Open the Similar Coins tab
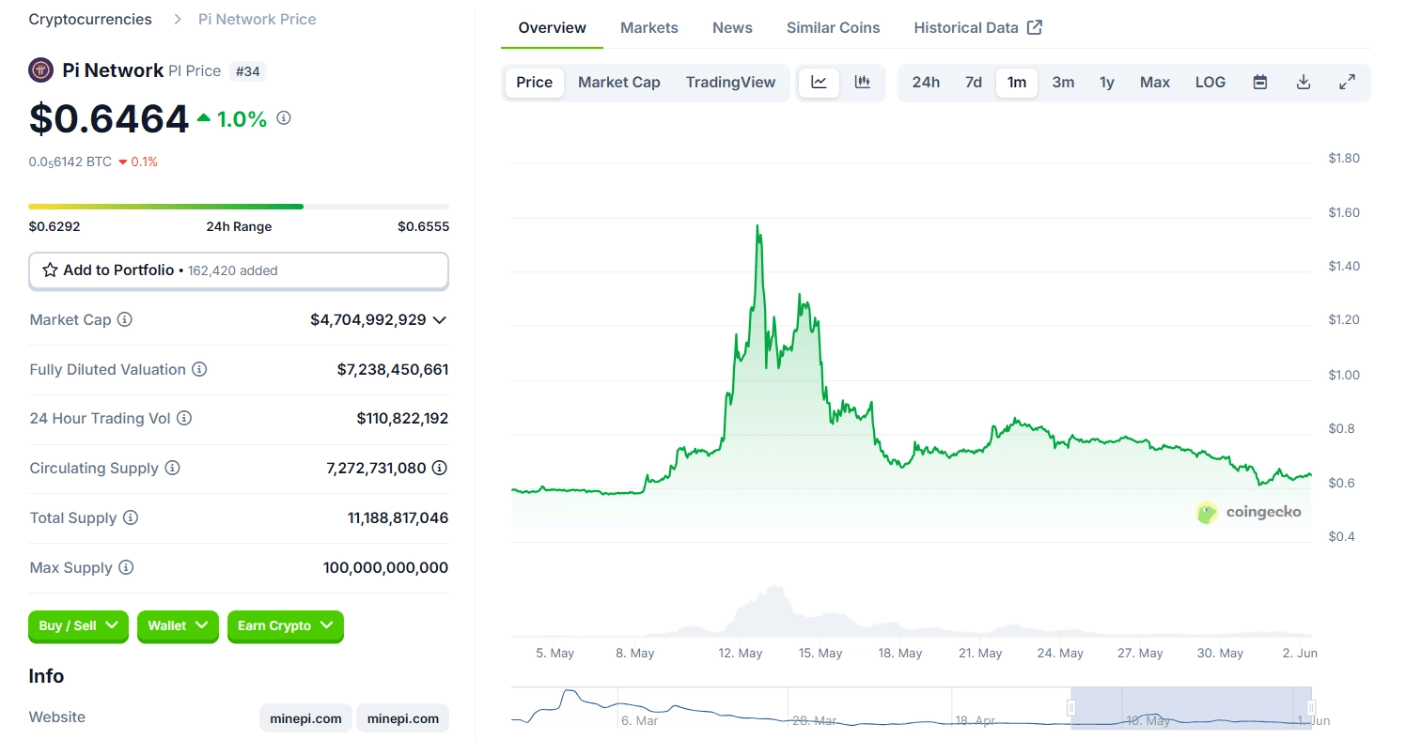The height and width of the screenshot is (740, 1421). click(x=833, y=28)
